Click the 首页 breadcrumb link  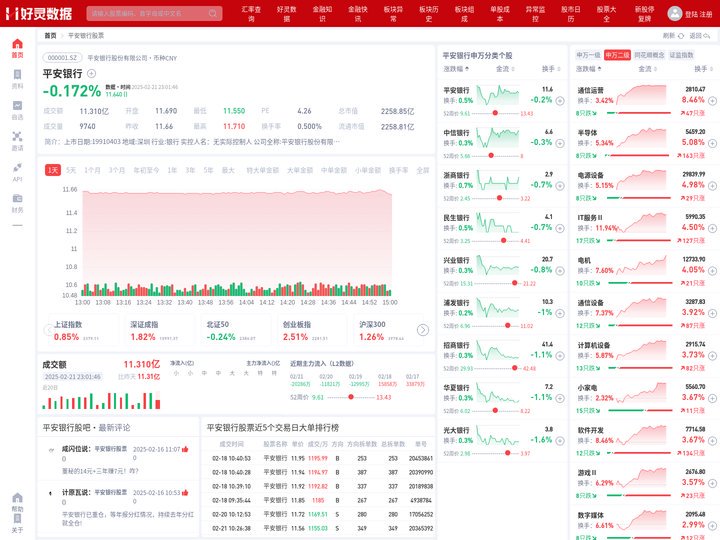(50, 35)
